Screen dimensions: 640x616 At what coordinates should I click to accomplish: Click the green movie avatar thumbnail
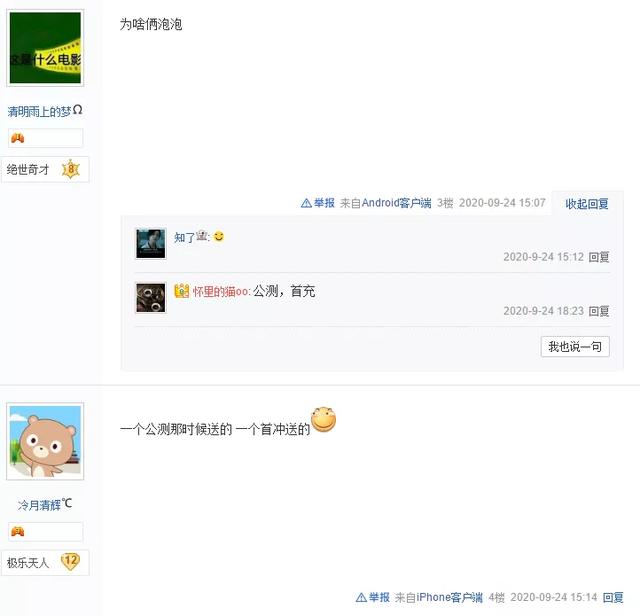pyautogui.click(x=45, y=48)
